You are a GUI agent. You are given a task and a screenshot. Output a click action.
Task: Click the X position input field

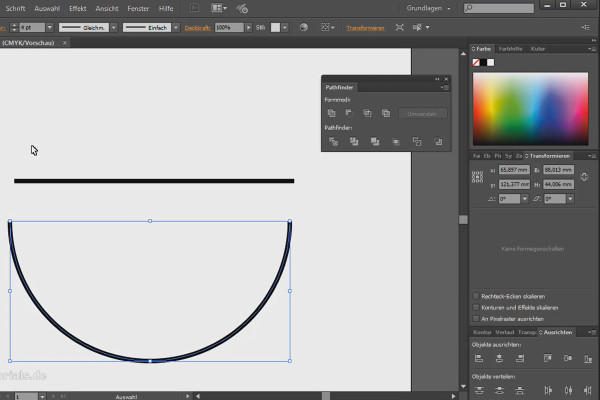point(513,171)
